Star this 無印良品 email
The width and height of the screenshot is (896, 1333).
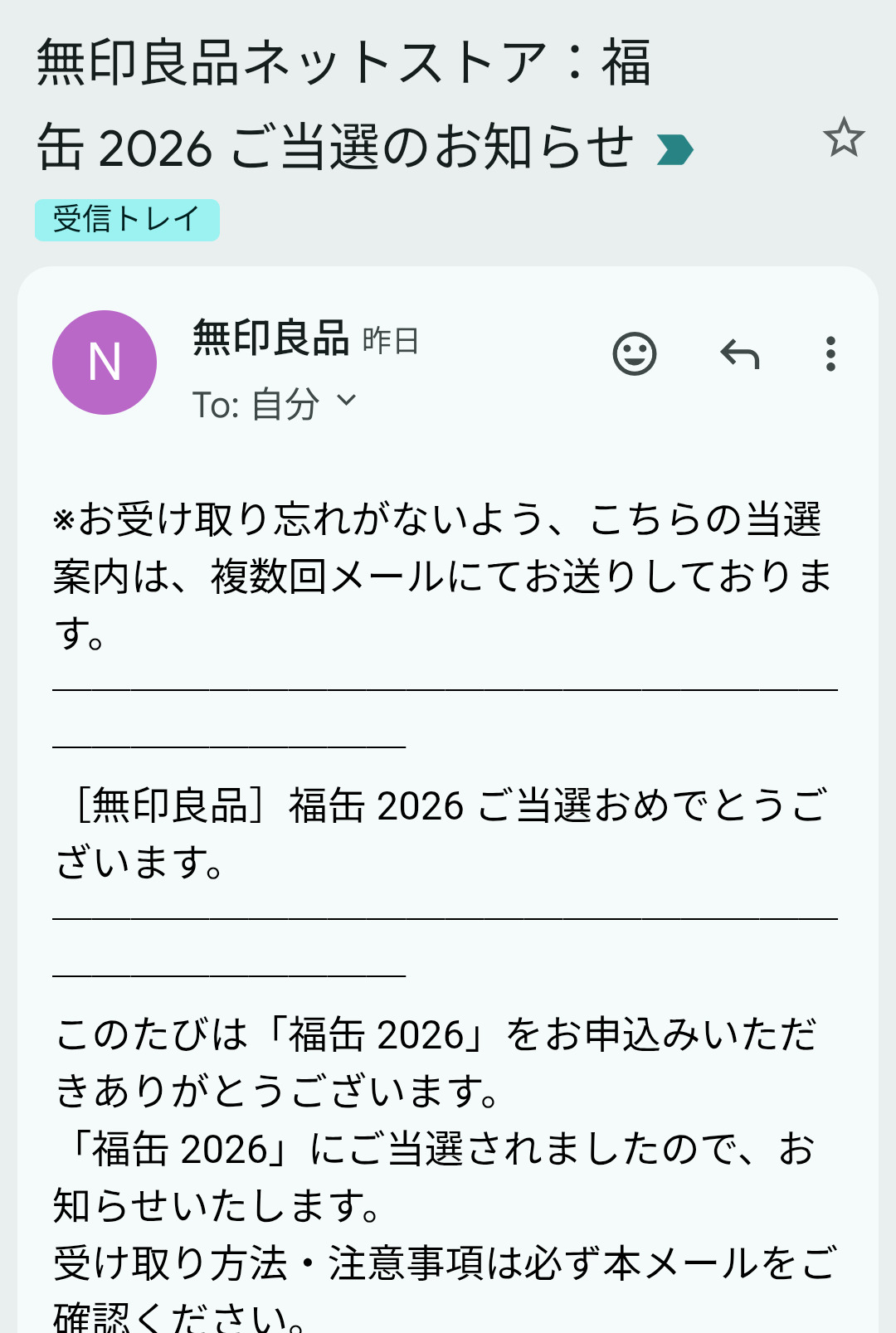pos(844,138)
